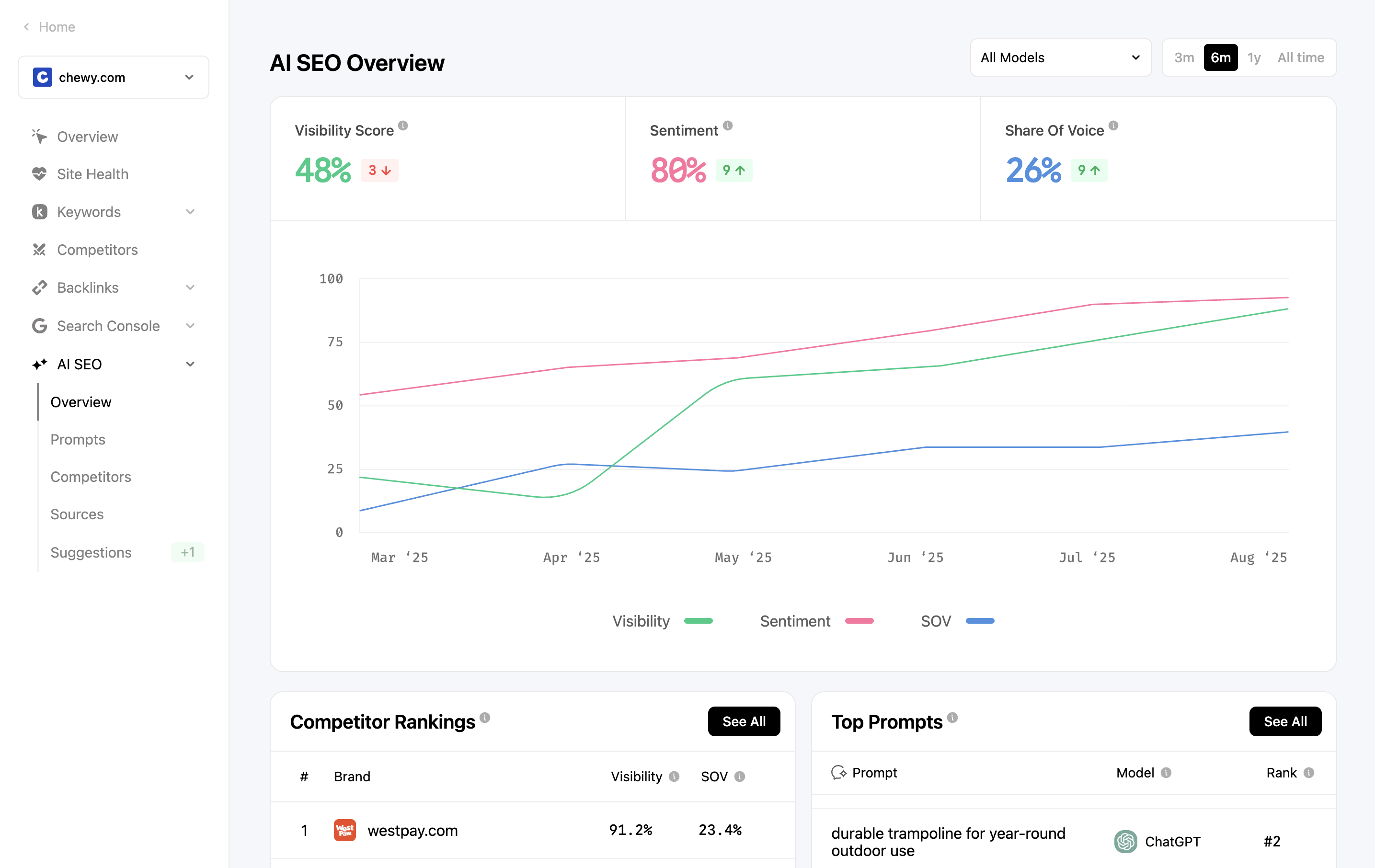Toggle the Sentiment pink legend swatch
Viewport: 1375px width, 868px height.
tap(859, 621)
